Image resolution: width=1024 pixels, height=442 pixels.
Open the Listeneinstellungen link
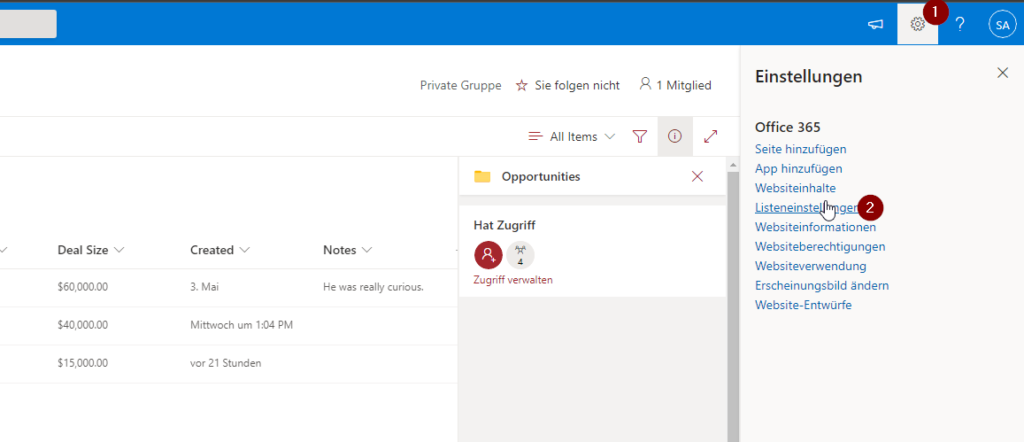click(806, 208)
